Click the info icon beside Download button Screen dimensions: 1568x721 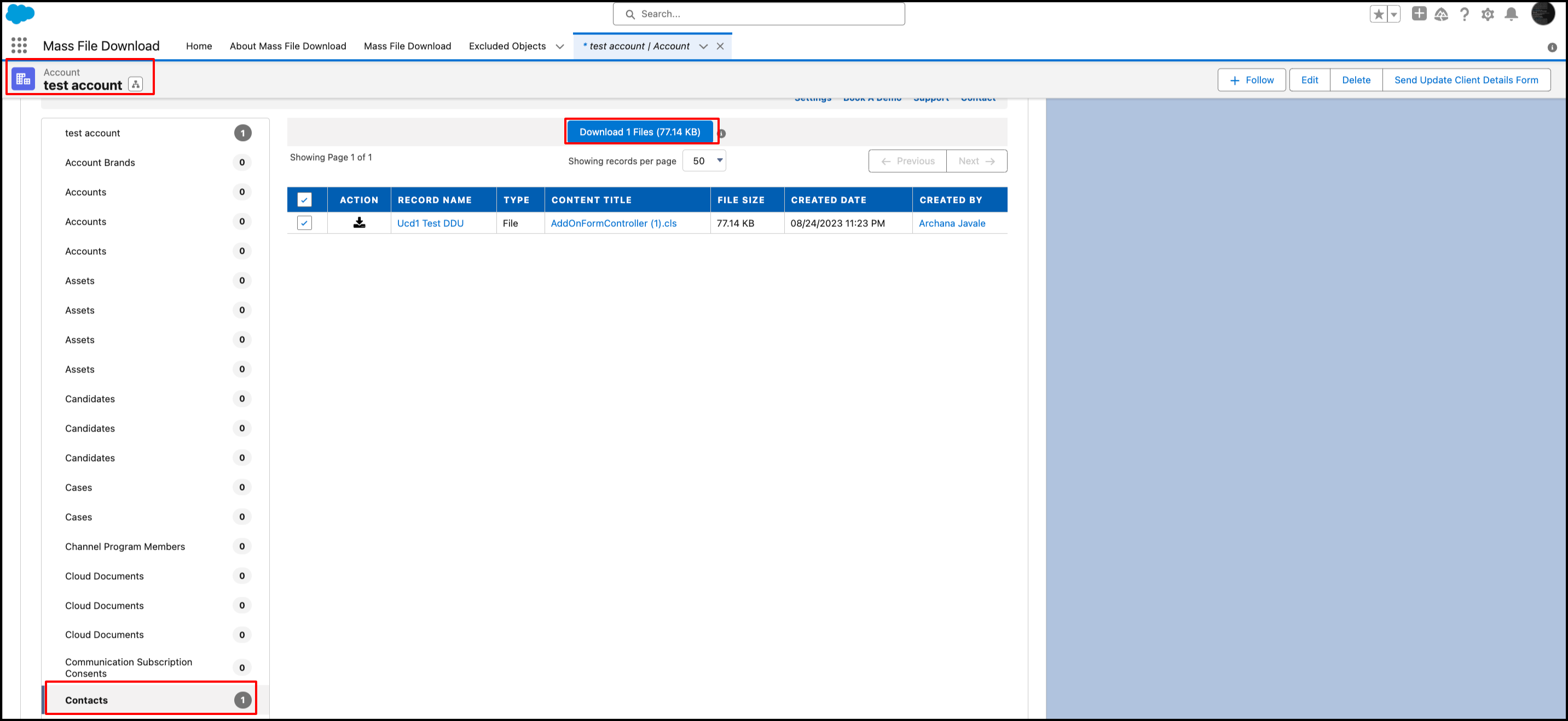click(x=721, y=133)
